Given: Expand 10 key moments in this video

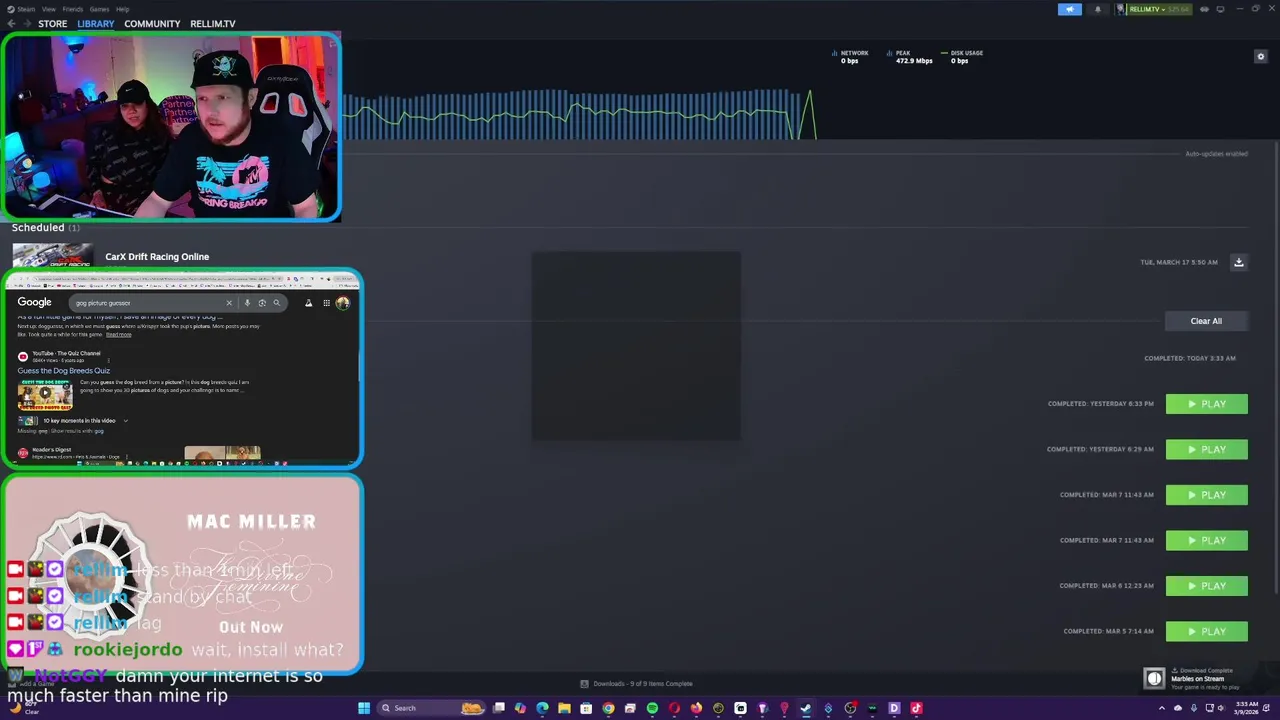Looking at the screenshot, I should point(73,421).
